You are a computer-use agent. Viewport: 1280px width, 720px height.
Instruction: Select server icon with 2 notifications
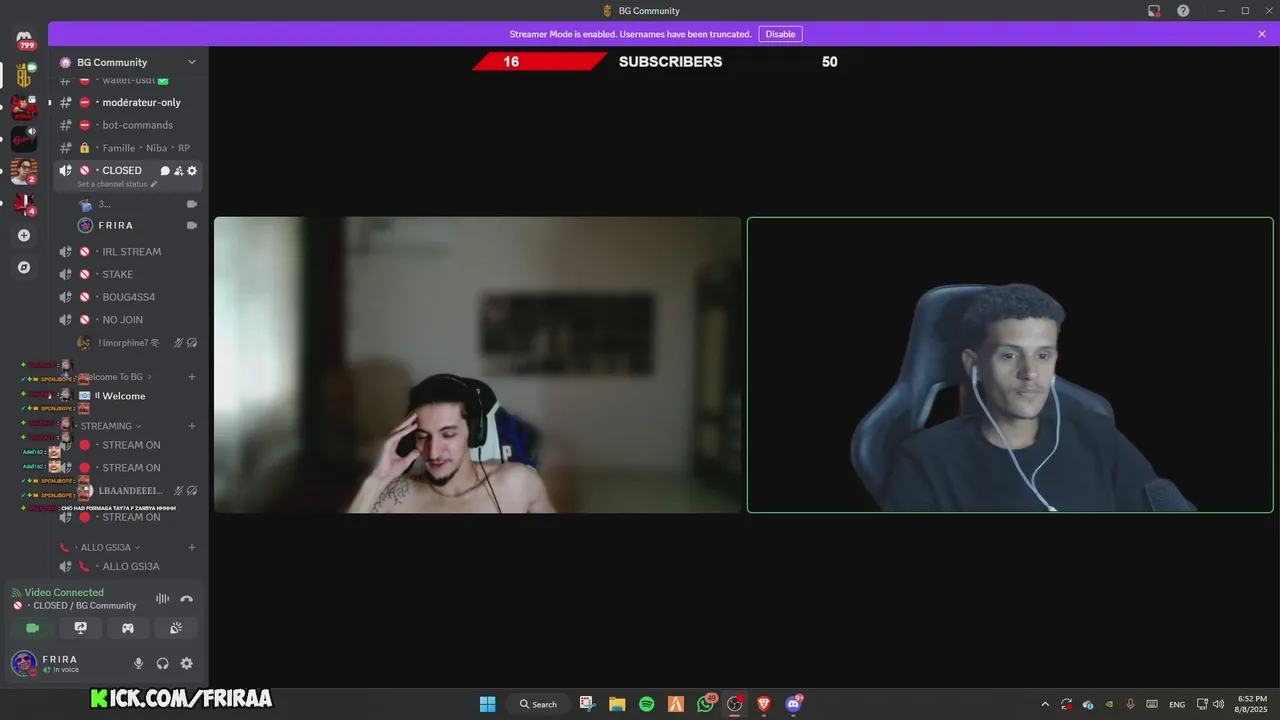(24, 171)
